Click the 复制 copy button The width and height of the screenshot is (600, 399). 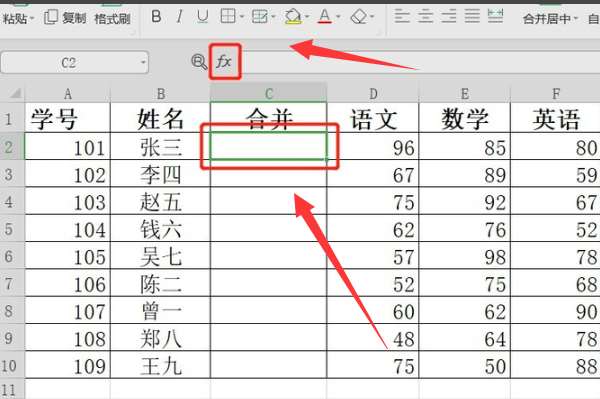[65, 18]
